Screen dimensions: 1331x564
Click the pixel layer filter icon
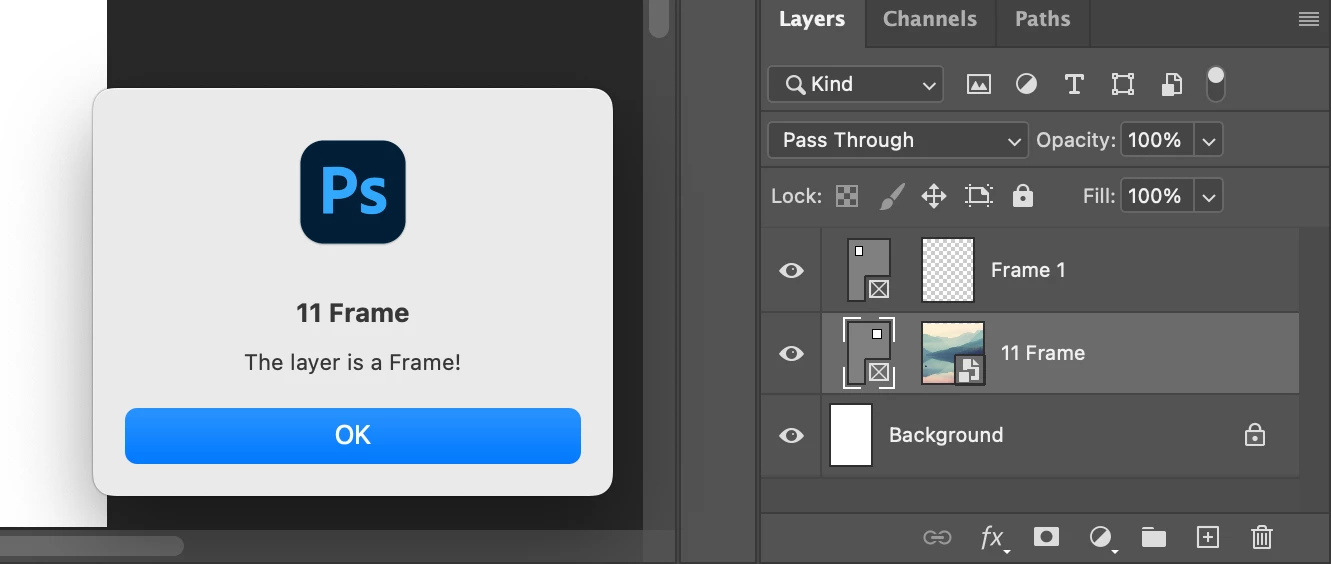pos(978,85)
